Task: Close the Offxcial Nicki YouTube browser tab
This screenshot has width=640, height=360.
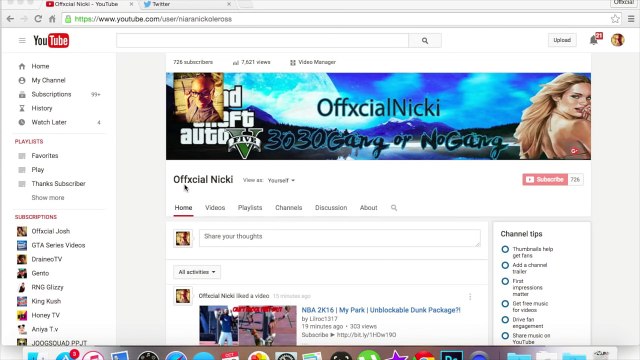Action: pyautogui.click(x=131, y=4)
